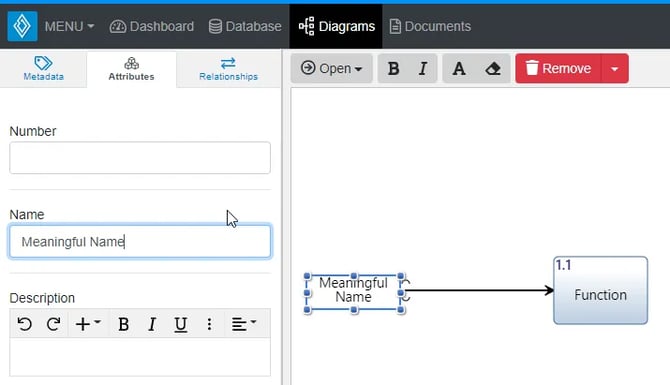Viewport: 670px width, 385px height.
Task: Click the red Remove button
Action: tap(558, 68)
